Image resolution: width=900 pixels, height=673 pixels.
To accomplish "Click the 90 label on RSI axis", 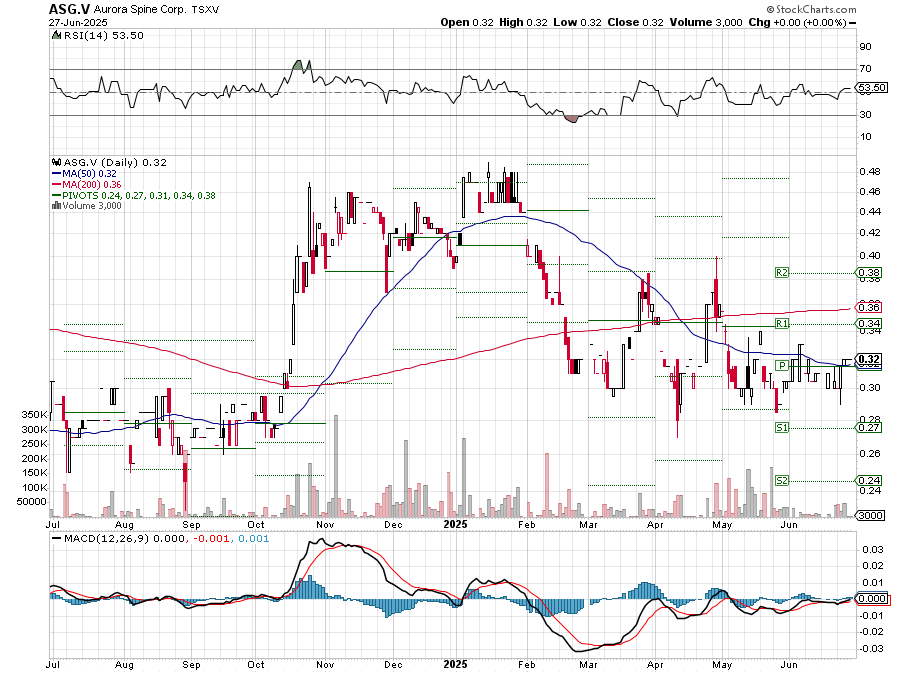I will pyautogui.click(x=865, y=47).
